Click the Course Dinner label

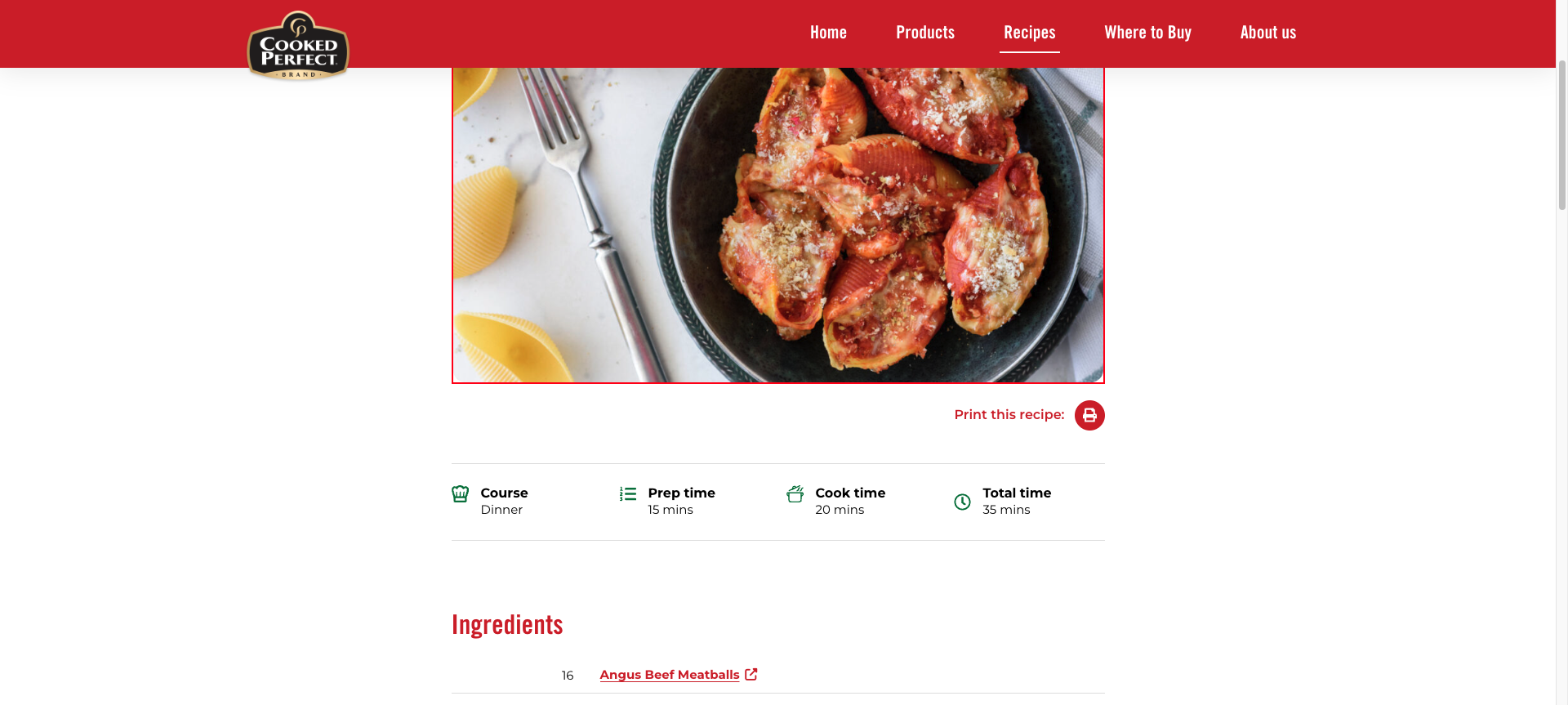(x=504, y=502)
